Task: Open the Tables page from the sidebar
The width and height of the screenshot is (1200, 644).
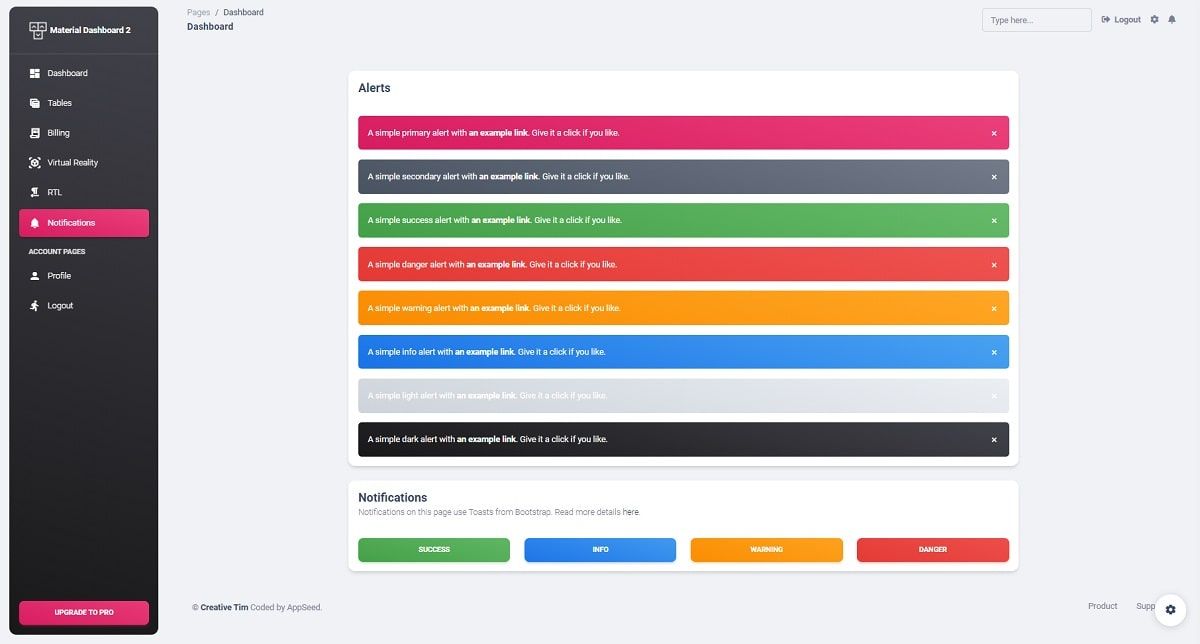Action: (58, 102)
